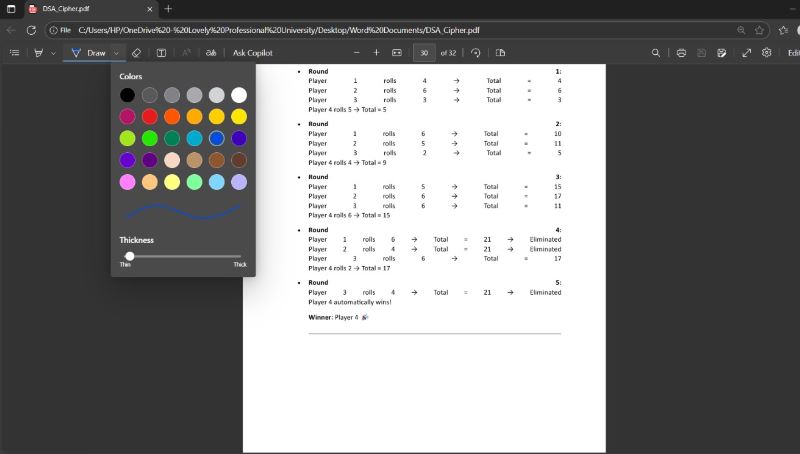This screenshot has height=454, width=800.
Task: Pick the black color swatch
Action: pos(128,95)
